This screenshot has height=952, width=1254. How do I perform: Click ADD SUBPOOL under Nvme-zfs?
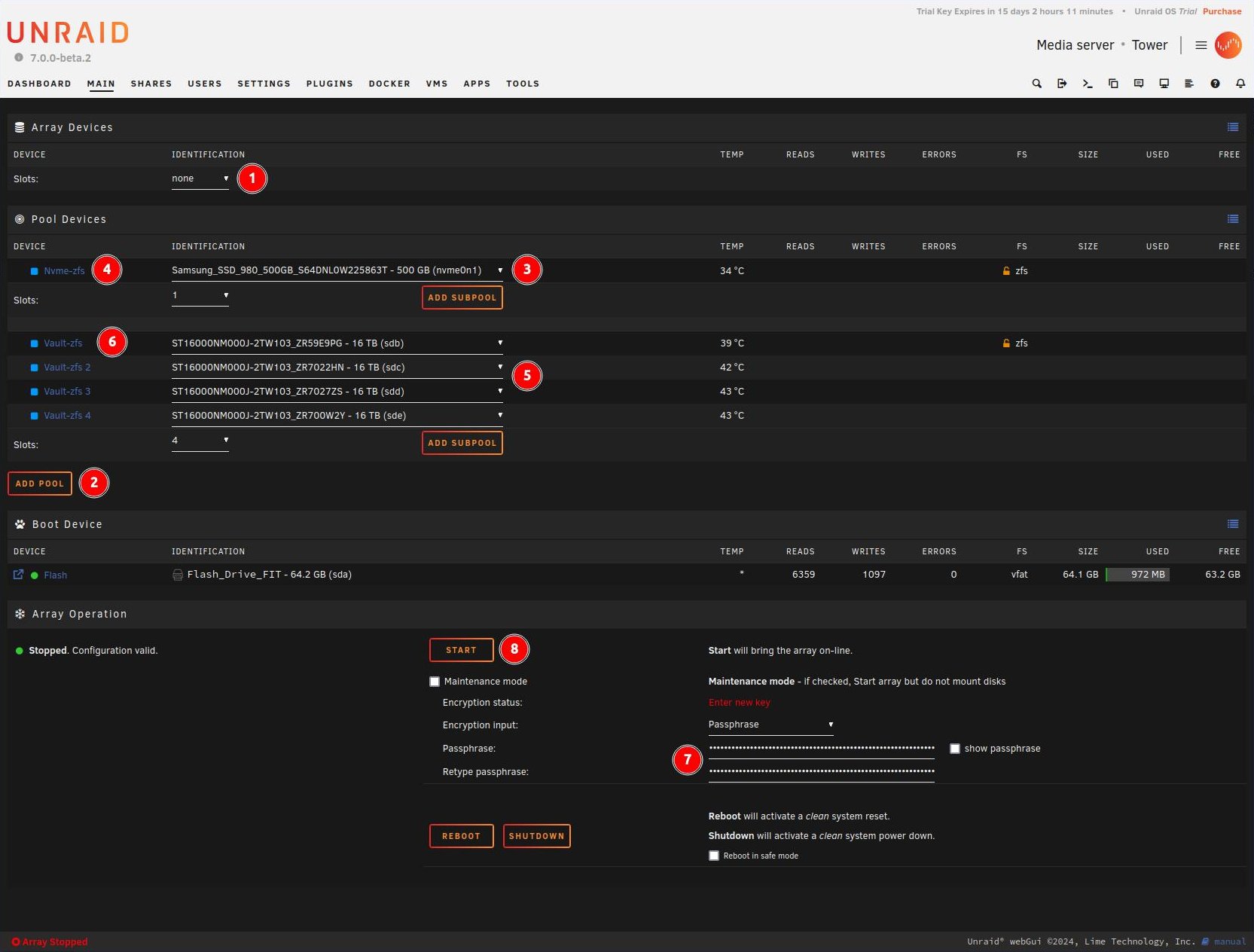[x=462, y=297]
